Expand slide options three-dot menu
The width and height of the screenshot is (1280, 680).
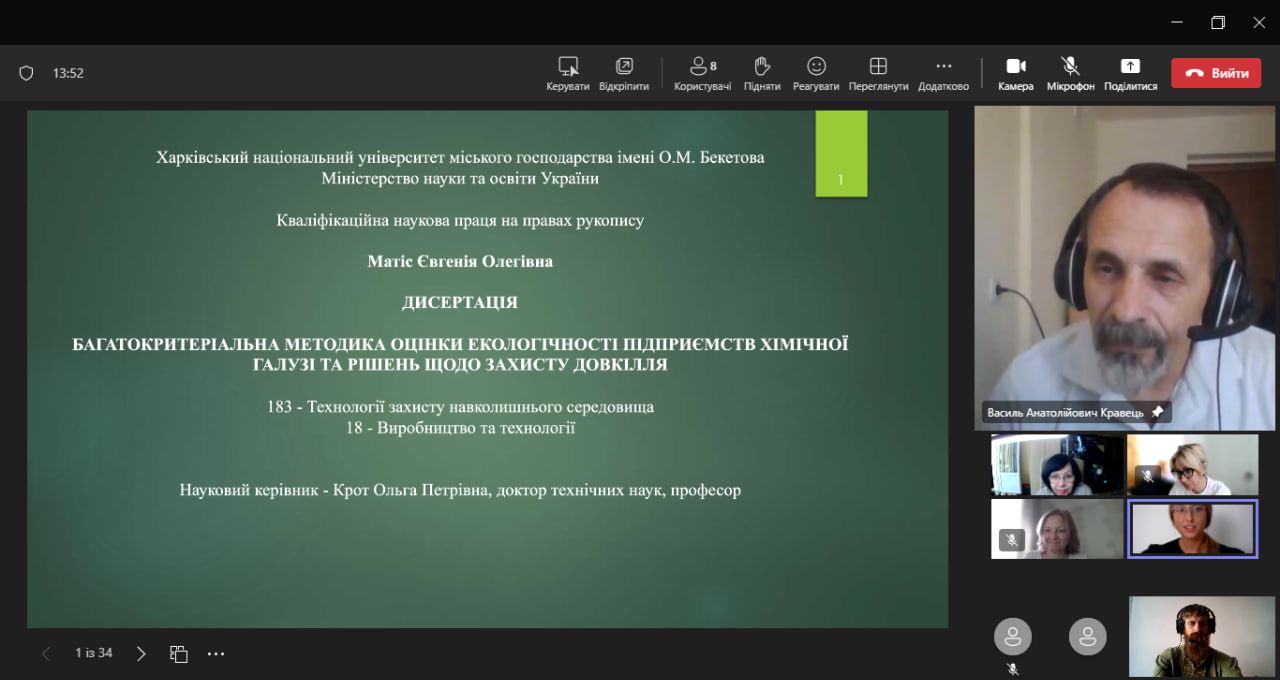pyautogui.click(x=216, y=654)
